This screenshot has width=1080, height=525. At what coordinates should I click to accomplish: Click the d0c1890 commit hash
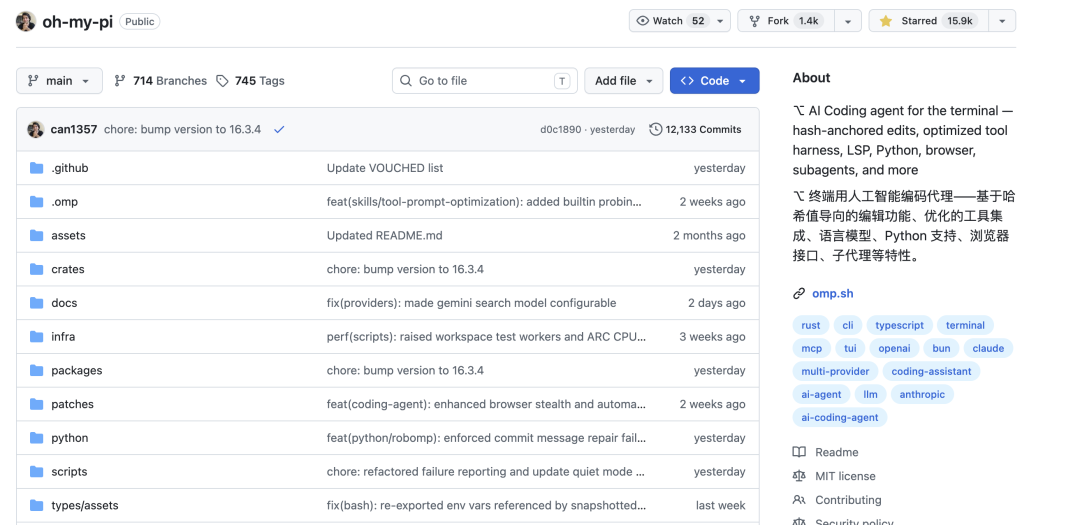click(x=560, y=130)
